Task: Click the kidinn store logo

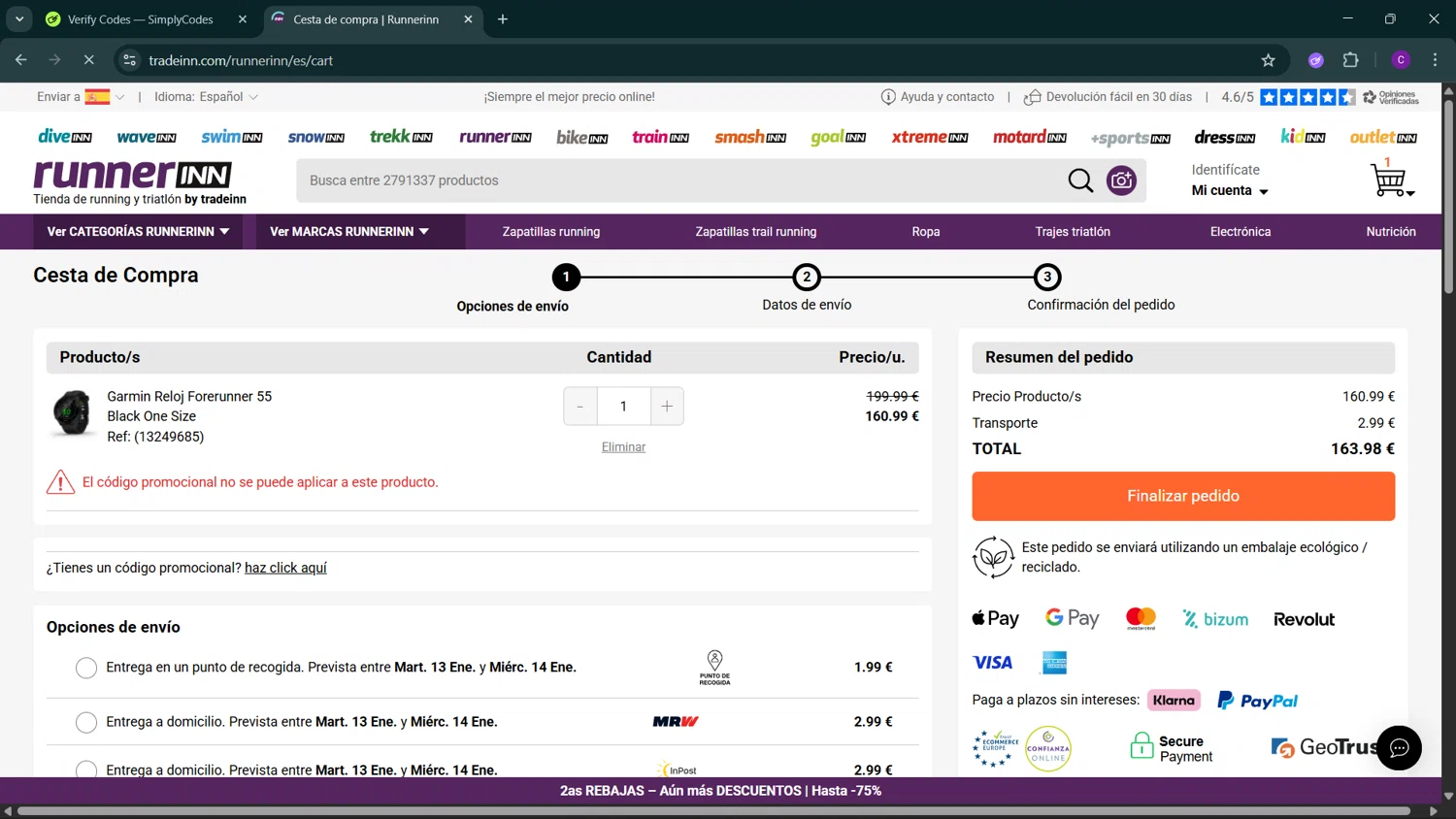Action: (1303, 137)
